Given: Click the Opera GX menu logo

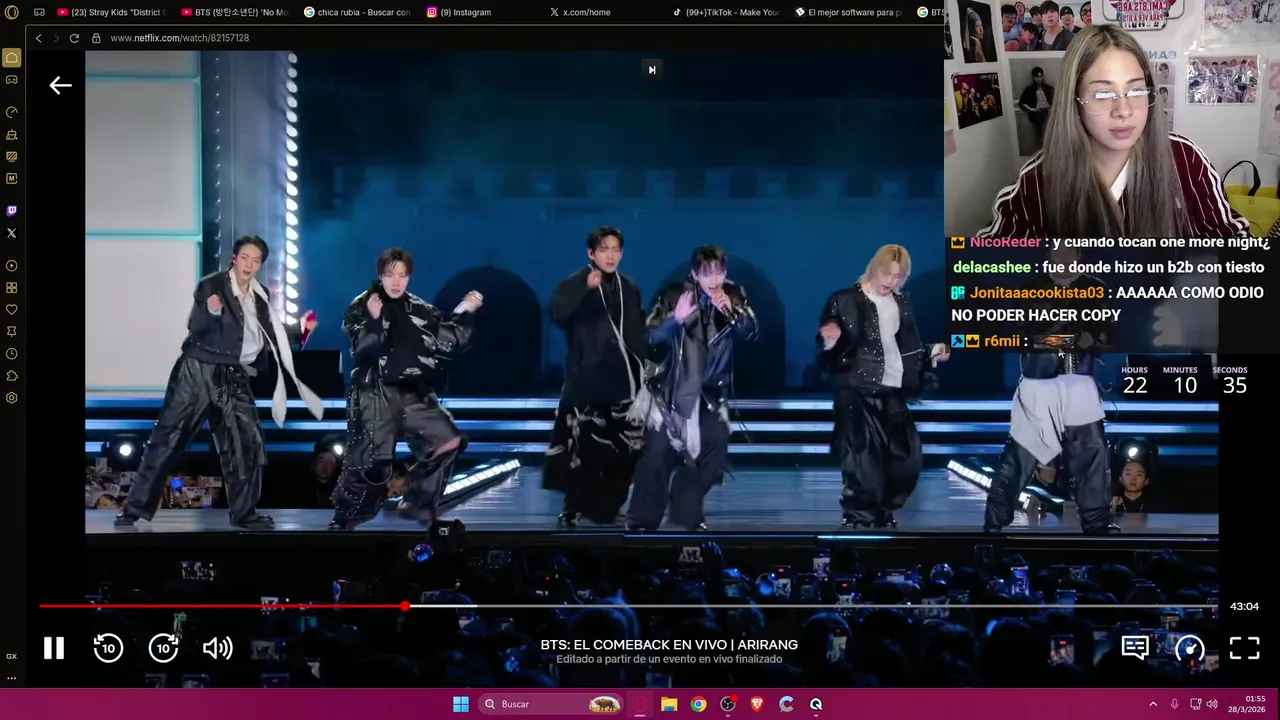Looking at the screenshot, I should [x=12, y=12].
